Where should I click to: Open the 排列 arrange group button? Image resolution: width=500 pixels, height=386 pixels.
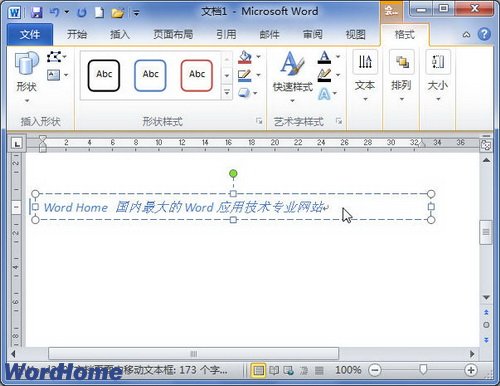tap(401, 76)
